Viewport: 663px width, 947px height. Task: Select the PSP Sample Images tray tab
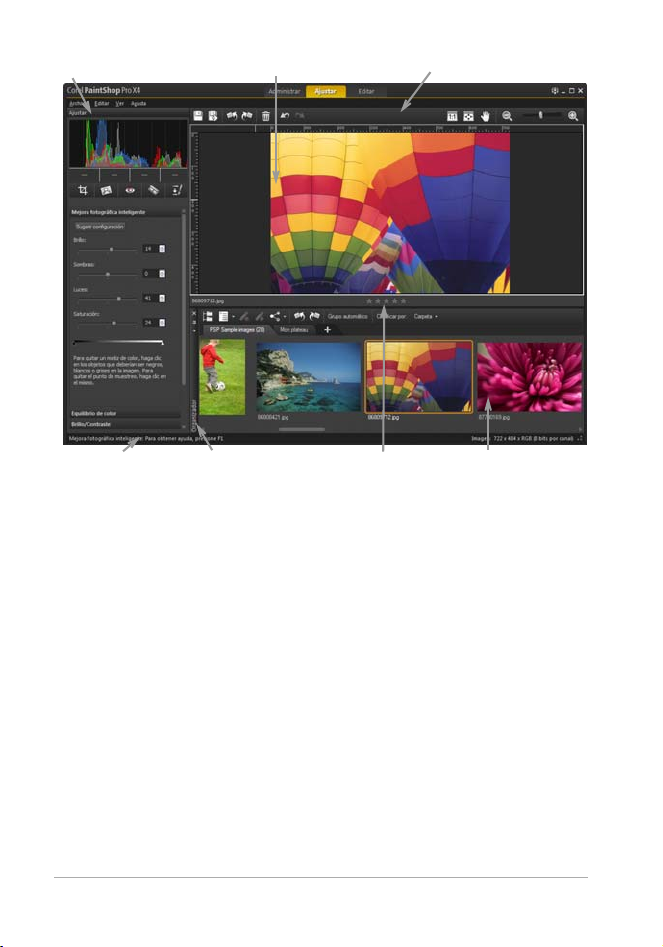[x=236, y=330]
